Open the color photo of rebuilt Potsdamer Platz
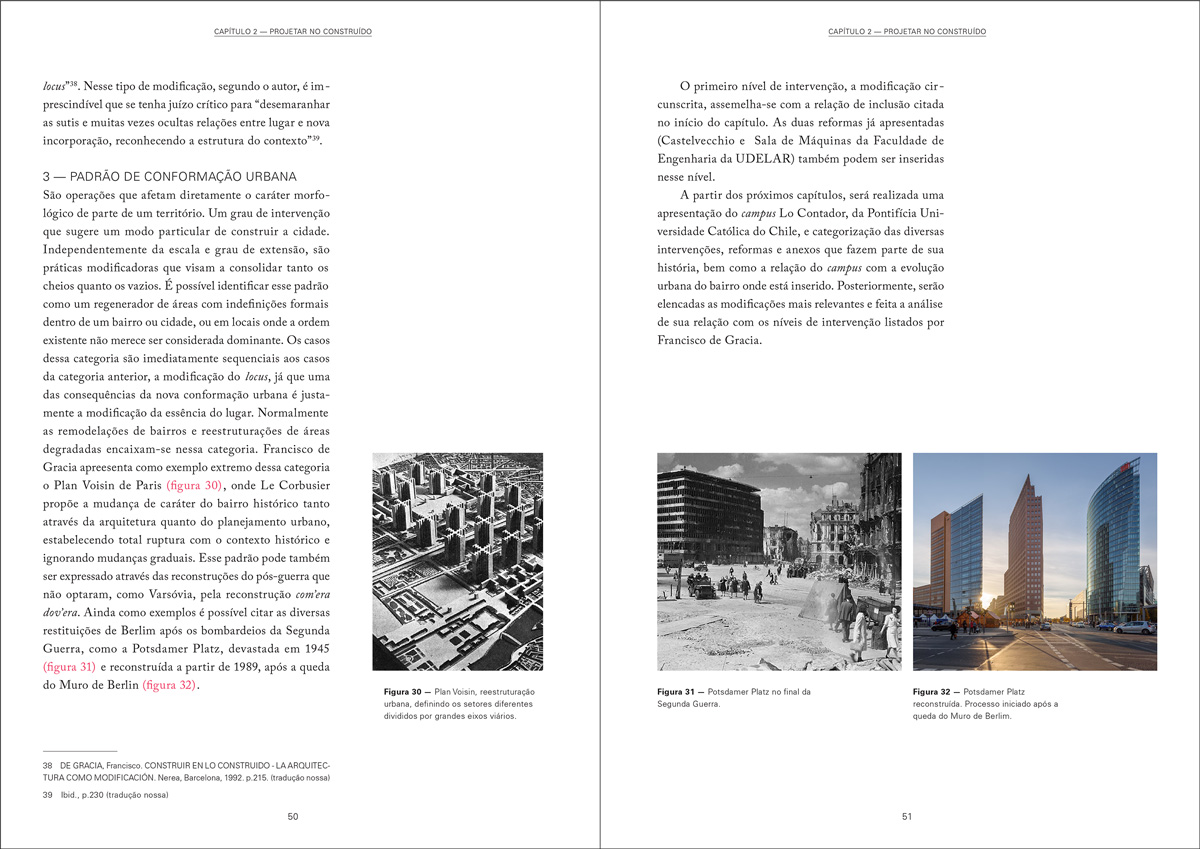 coord(1035,561)
